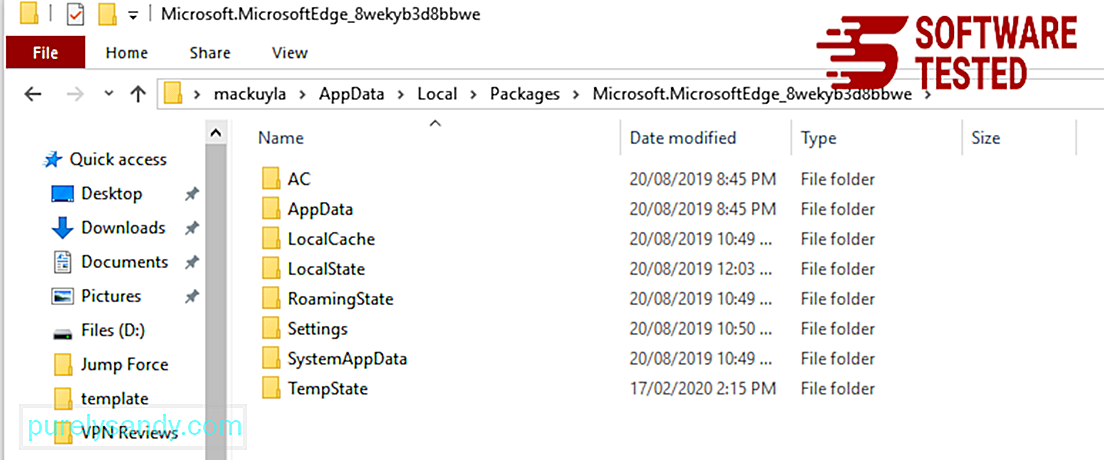This screenshot has height=460, width=1104.
Task: Select the LocalCache folder
Action: [331, 239]
